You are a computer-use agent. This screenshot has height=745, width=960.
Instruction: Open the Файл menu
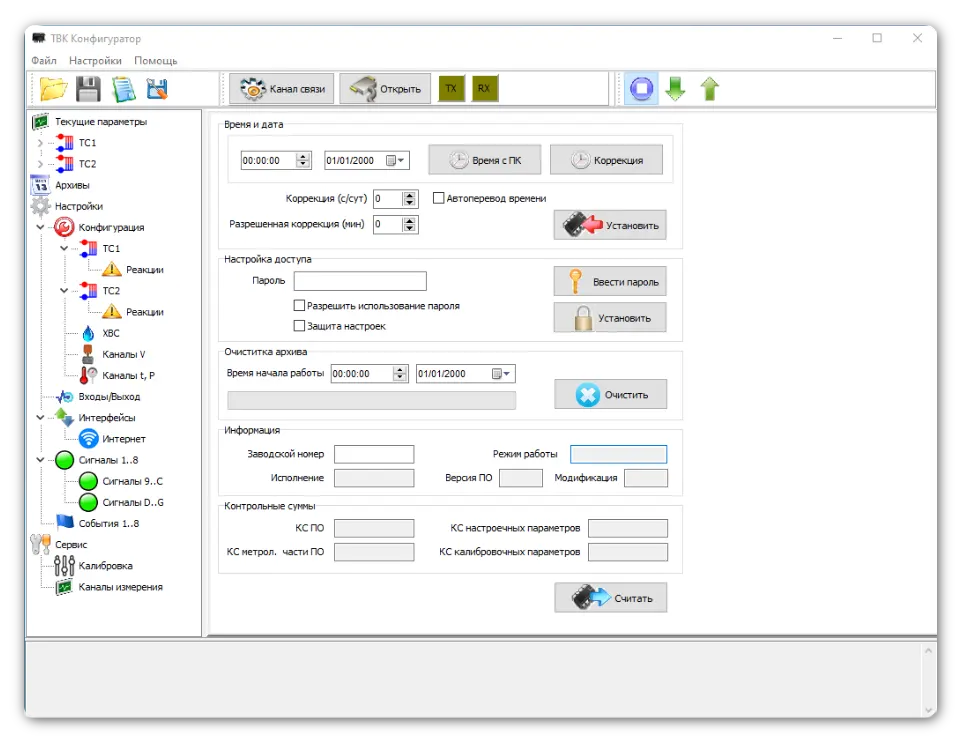(44, 60)
